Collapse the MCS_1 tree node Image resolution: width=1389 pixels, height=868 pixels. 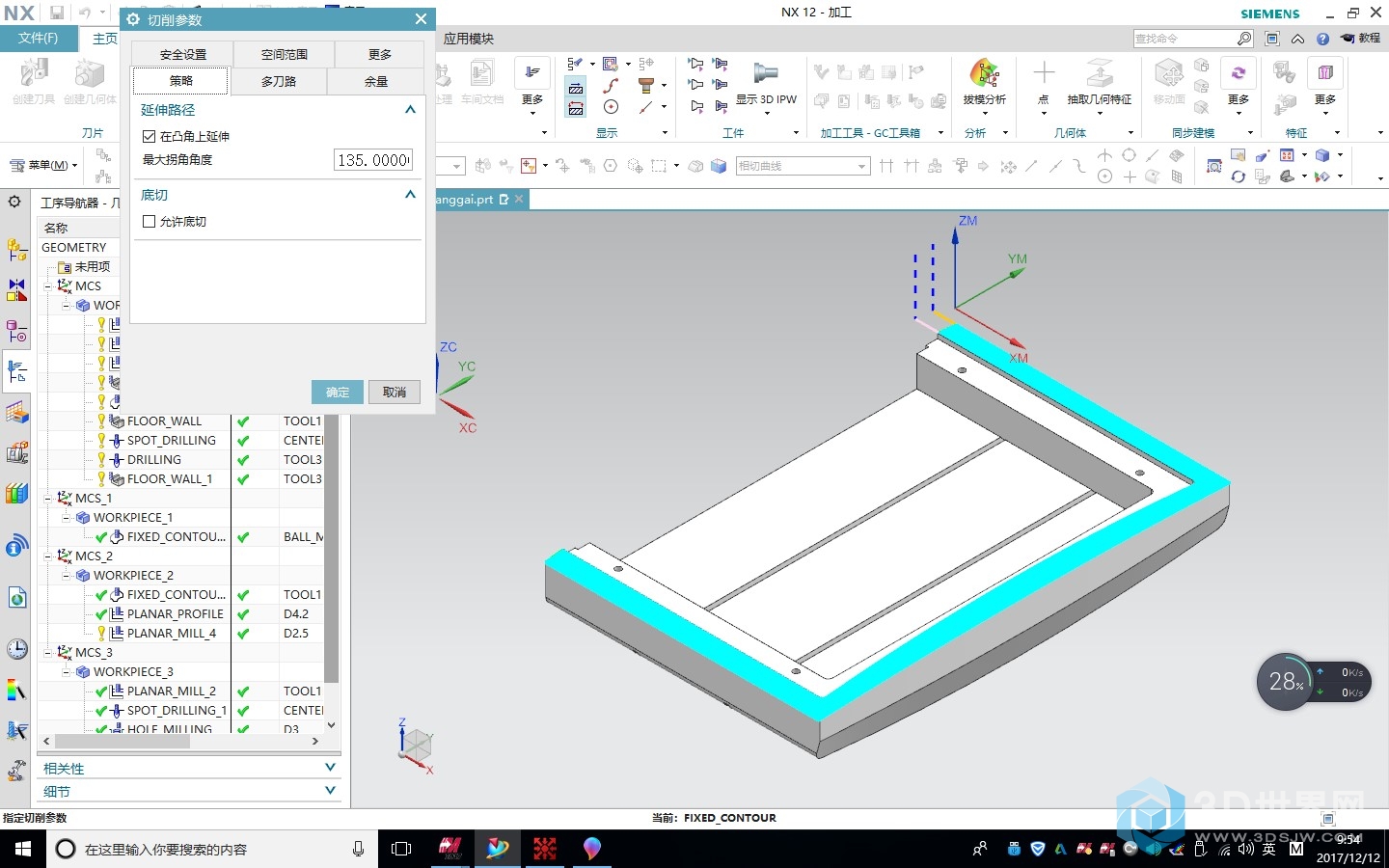tap(48, 499)
